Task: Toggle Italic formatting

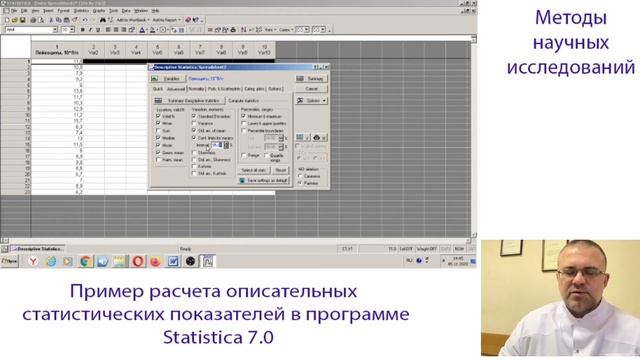Action: click(x=90, y=30)
